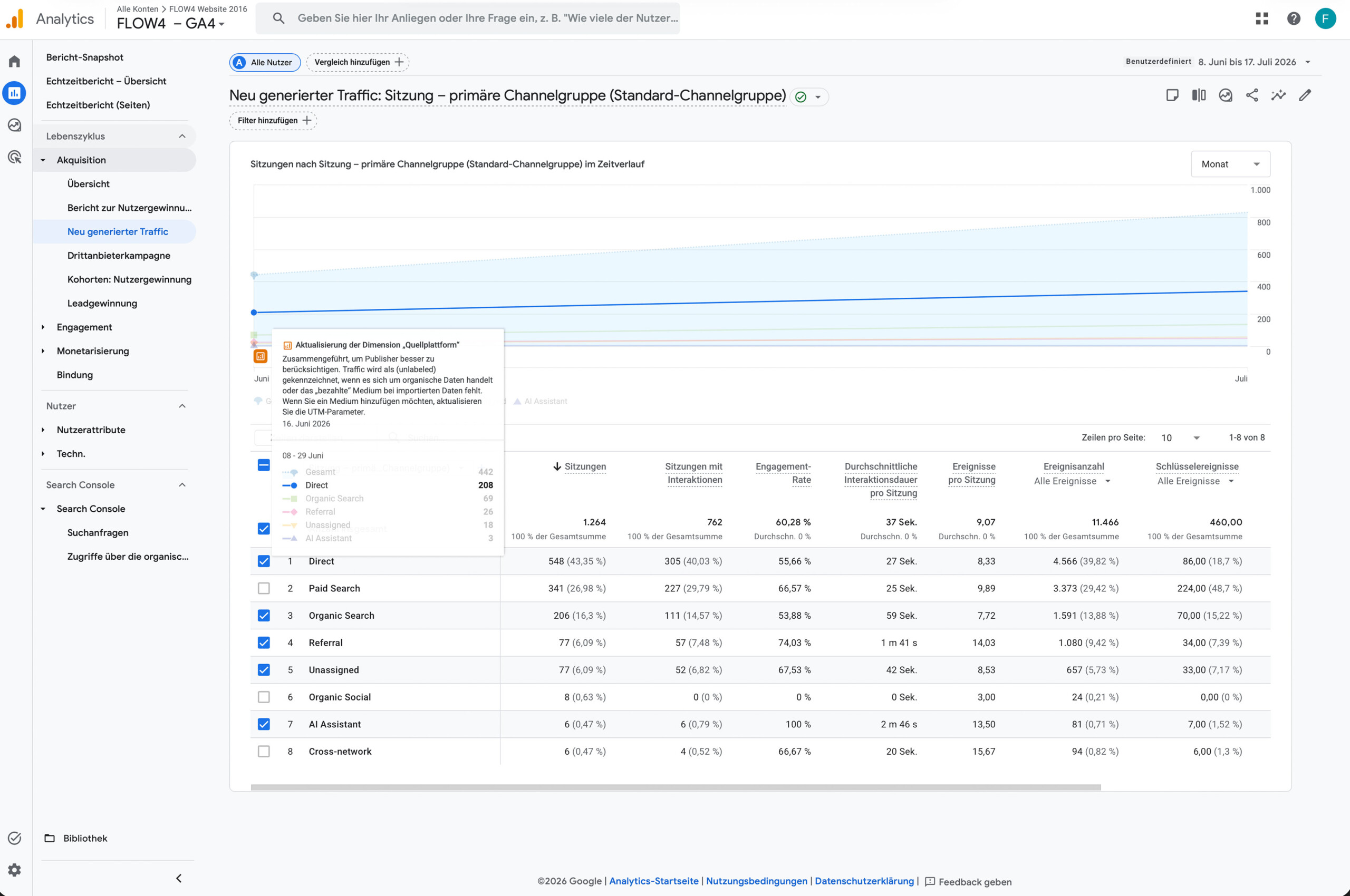Click the orange annotation marker on chart
Screen dimensions: 1350x896
[x=260, y=356]
